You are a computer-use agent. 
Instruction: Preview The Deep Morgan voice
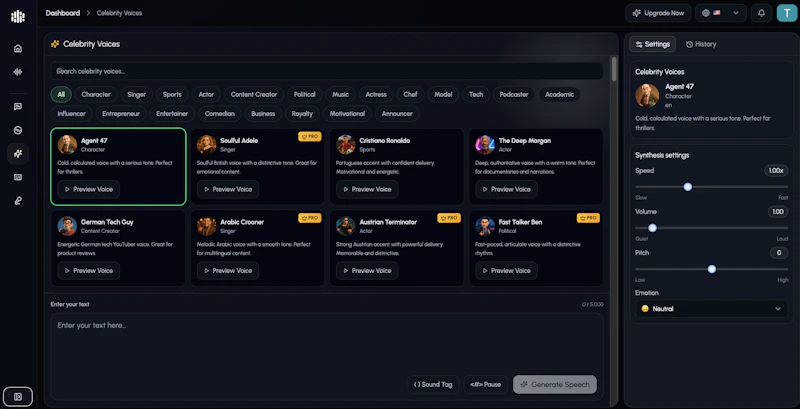click(x=507, y=189)
